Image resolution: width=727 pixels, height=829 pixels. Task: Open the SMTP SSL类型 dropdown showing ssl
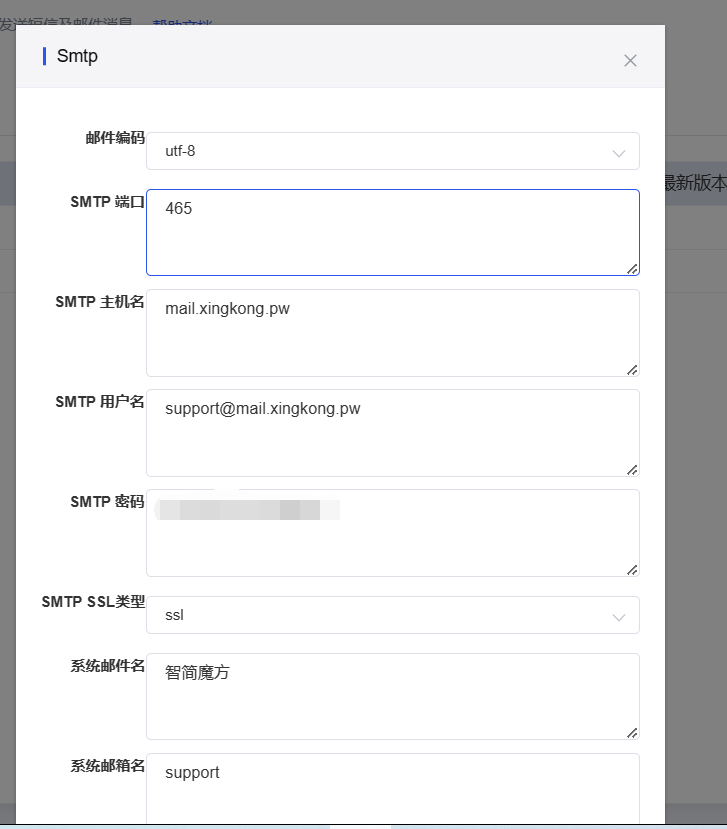tap(393, 615)
